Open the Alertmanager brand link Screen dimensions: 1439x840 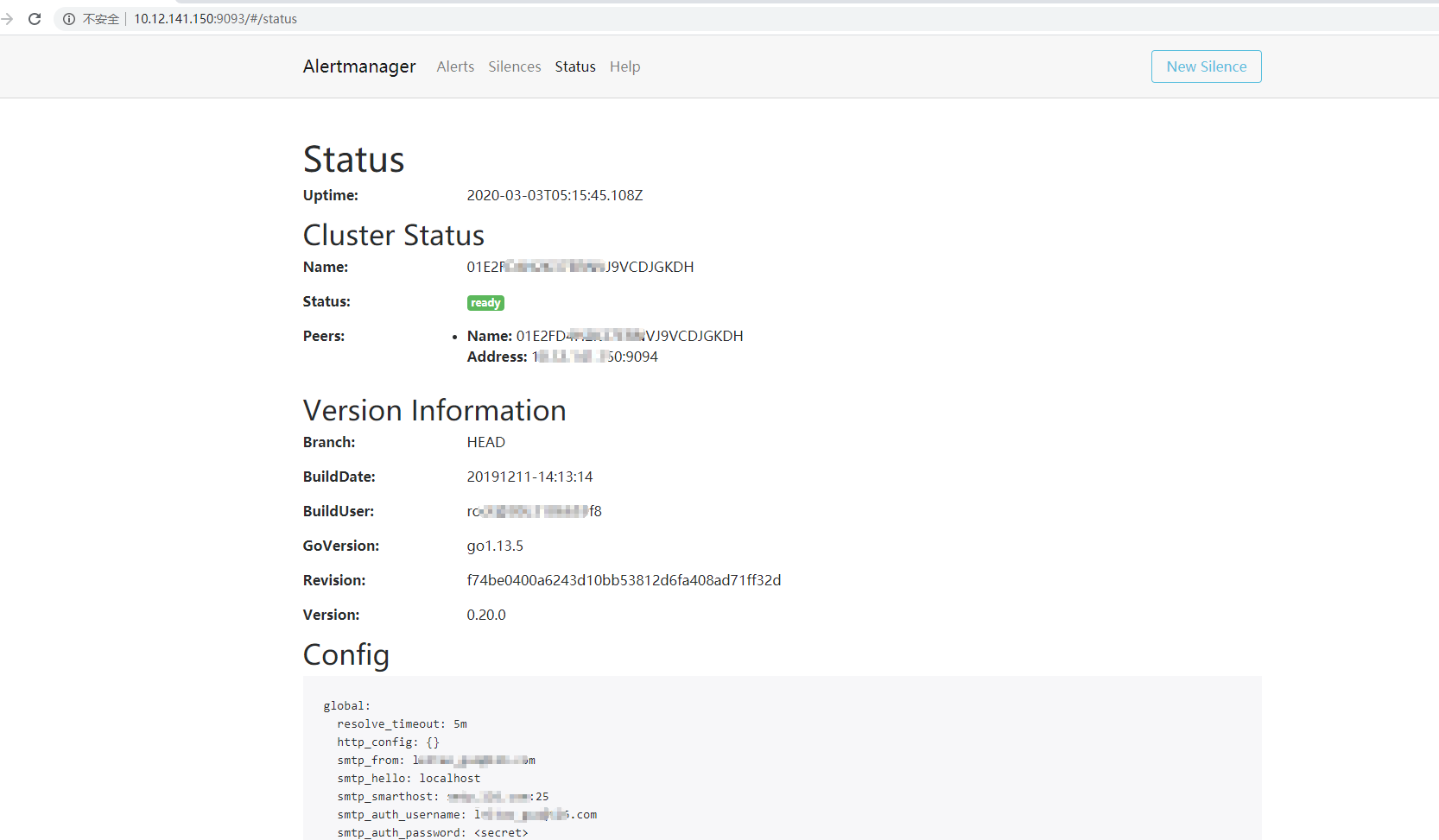click(x=359, y=66)
